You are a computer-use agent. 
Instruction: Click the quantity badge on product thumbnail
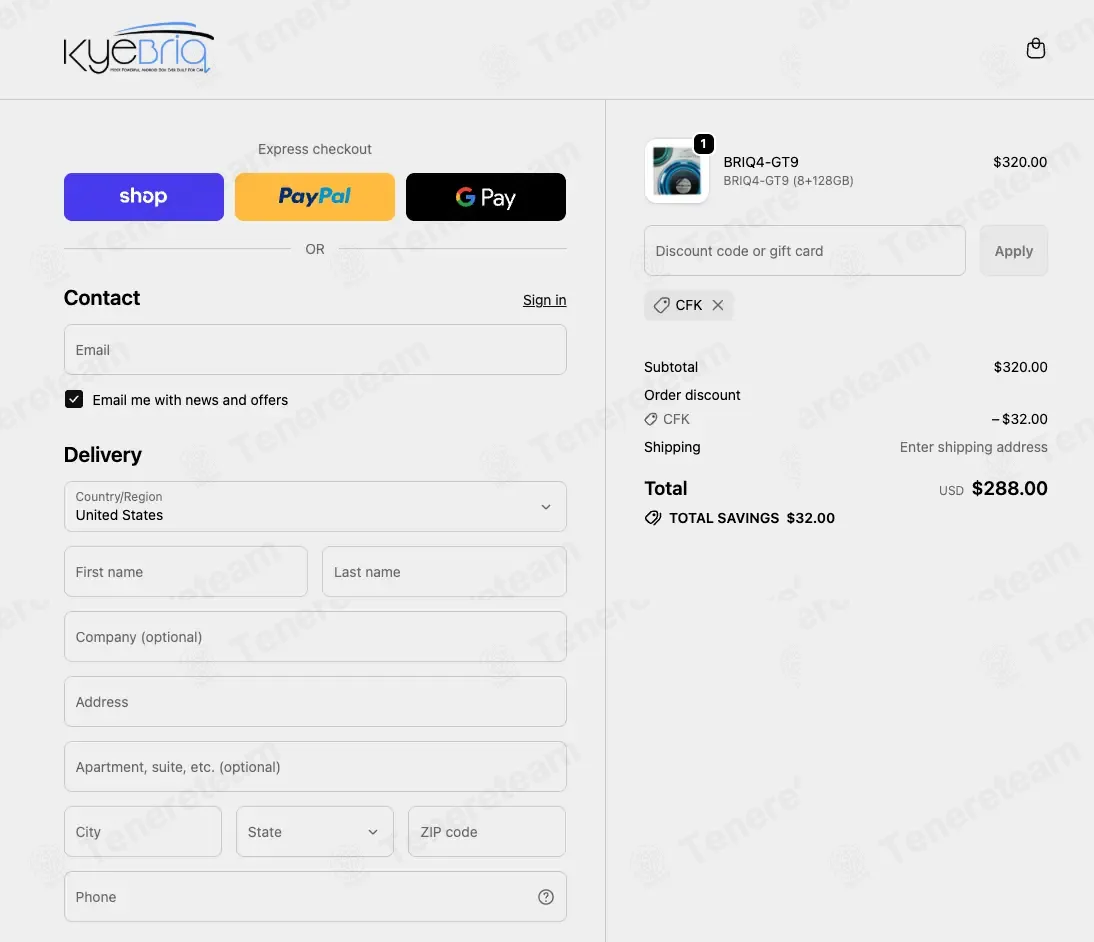point(703,144)
